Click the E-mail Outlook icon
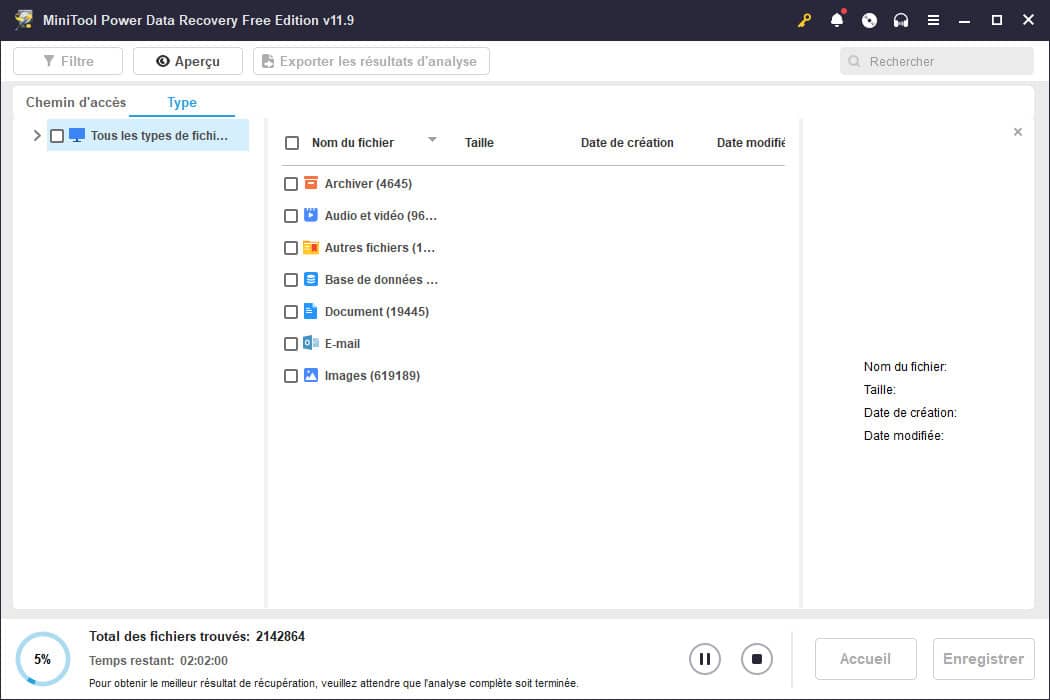The width and height of the screenshot is (1050, 700). (310, 343)
